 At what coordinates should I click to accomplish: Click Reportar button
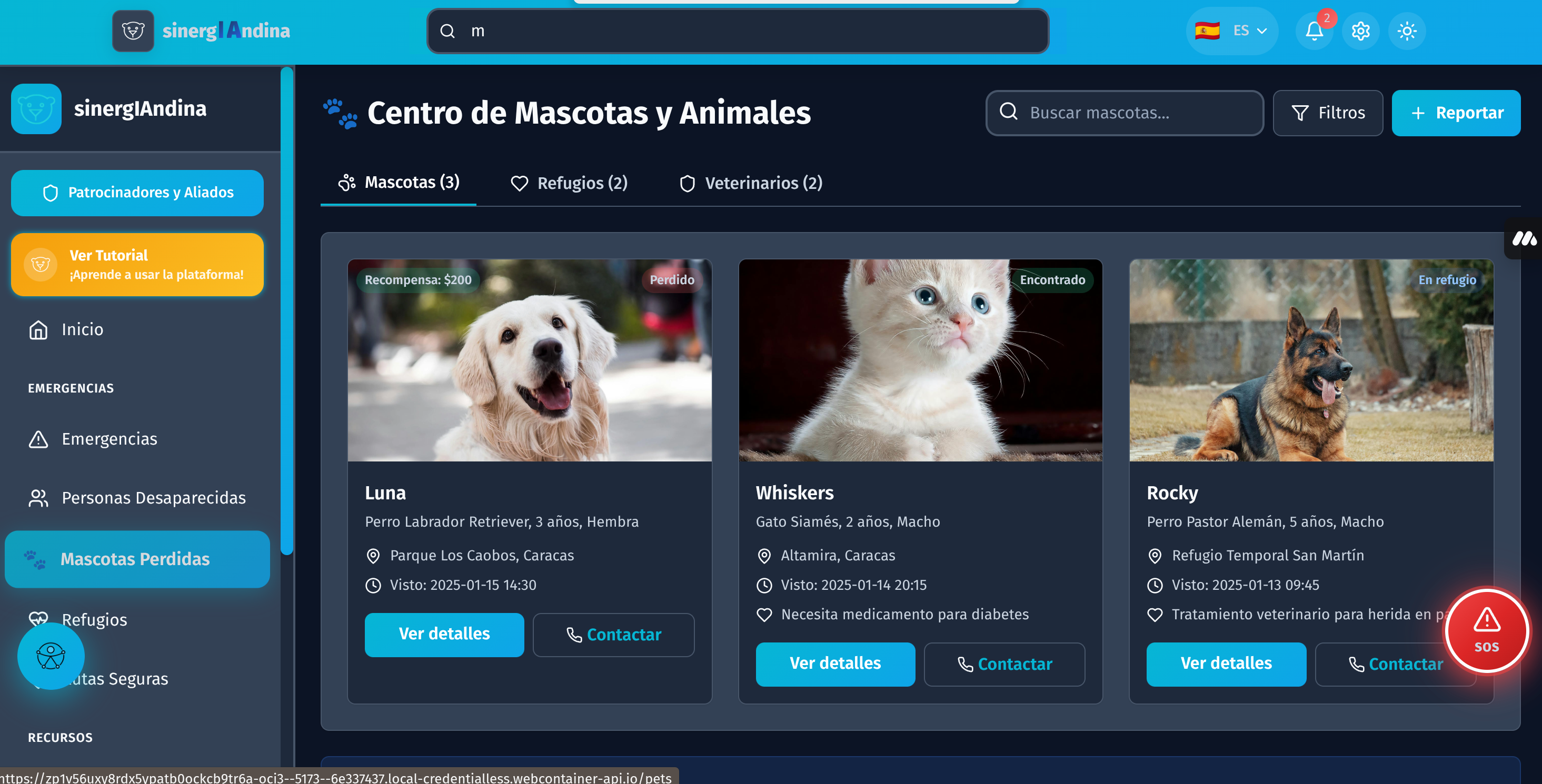tap(1455, 113)
